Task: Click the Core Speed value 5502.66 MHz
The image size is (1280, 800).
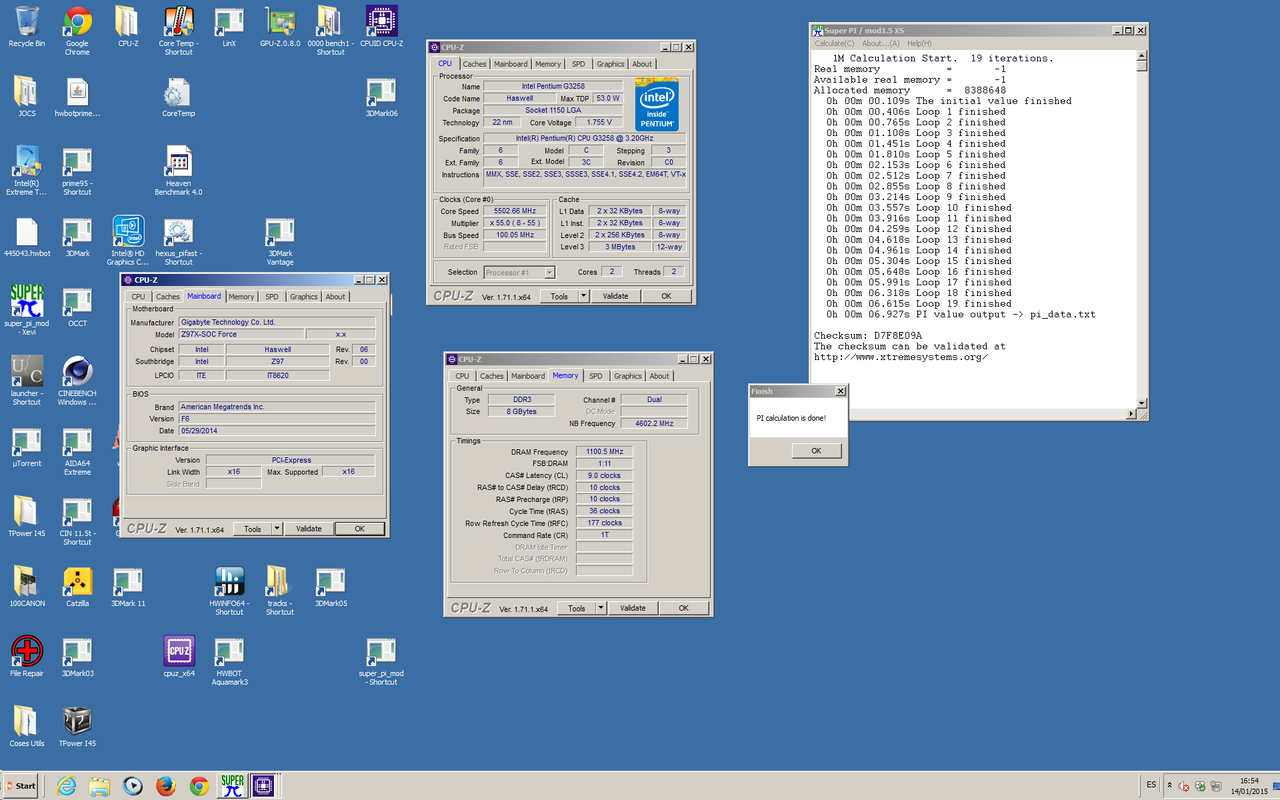Action: pyautogui.click(x=515, y=211)
